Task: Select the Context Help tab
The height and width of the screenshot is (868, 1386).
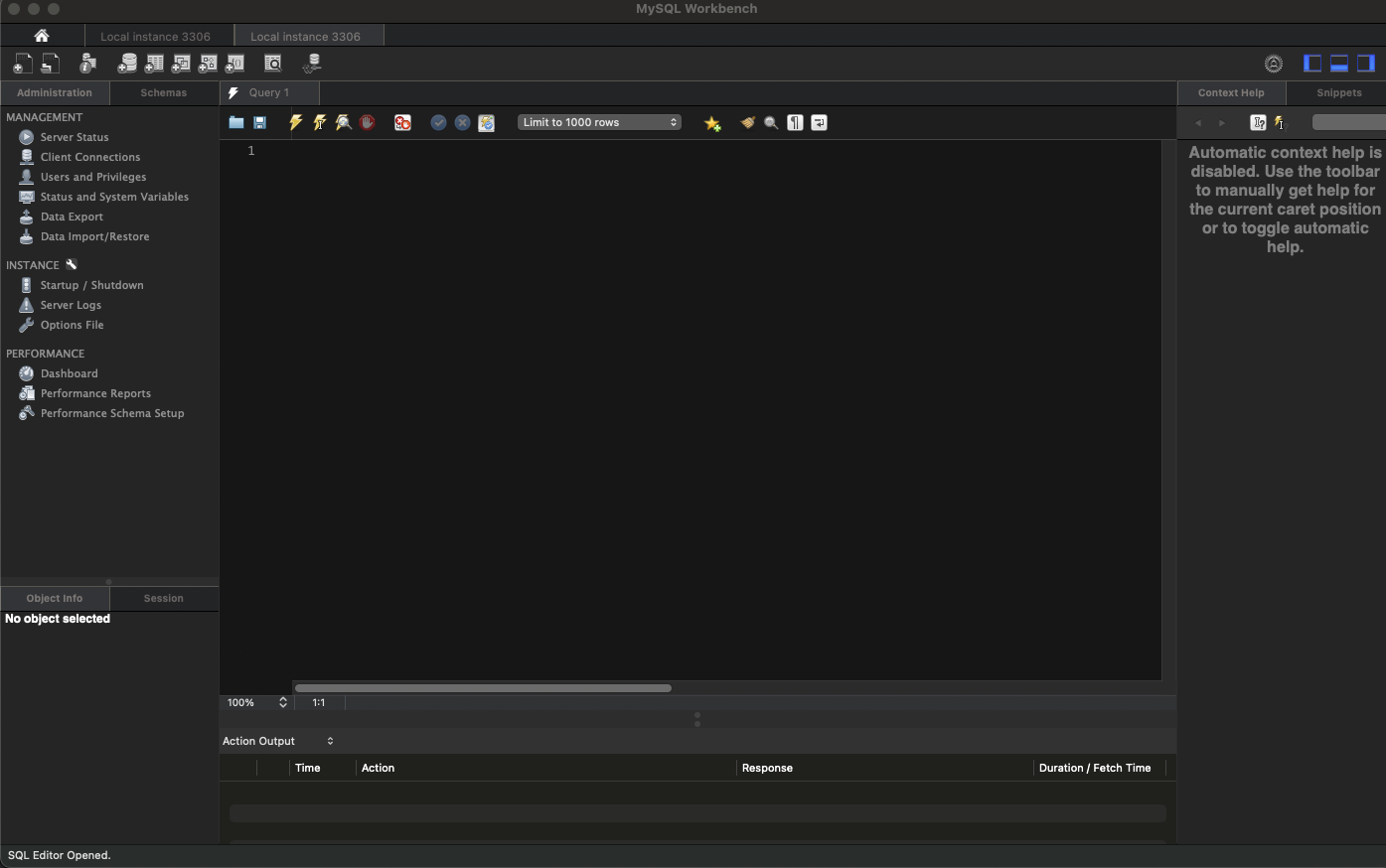Action: tap(1231, 92)
